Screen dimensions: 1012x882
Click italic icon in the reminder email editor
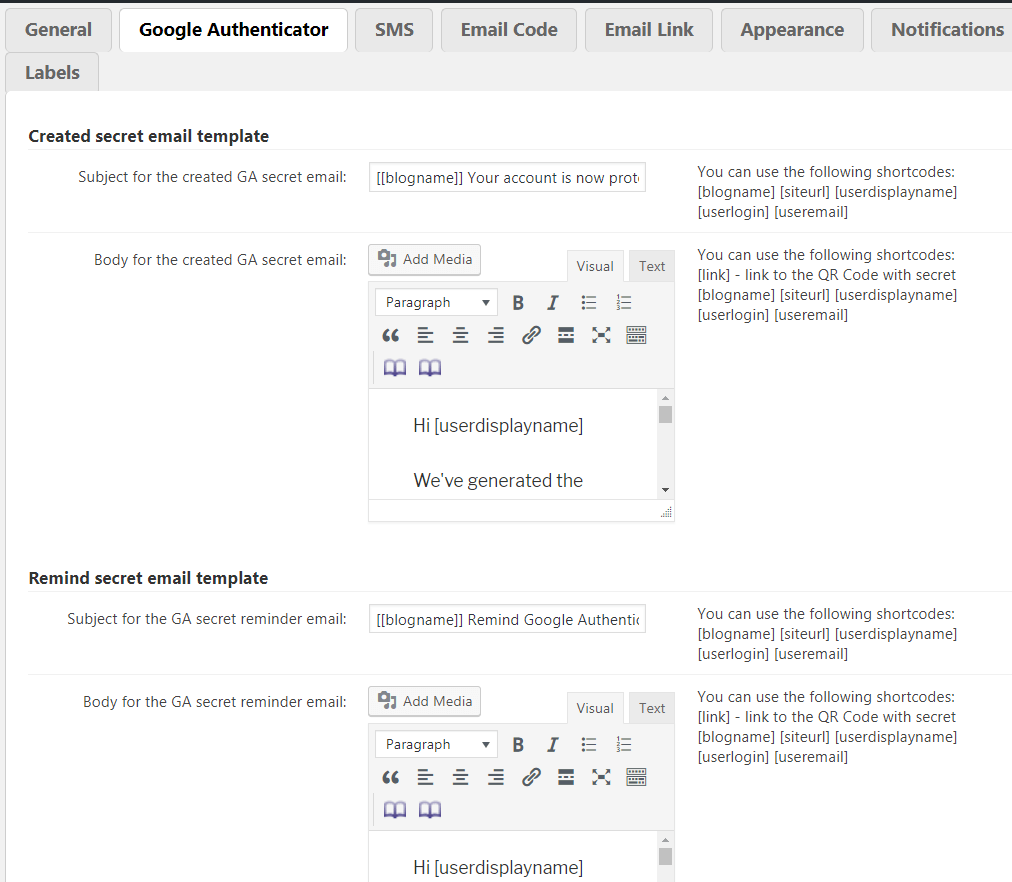click(552, 744)
